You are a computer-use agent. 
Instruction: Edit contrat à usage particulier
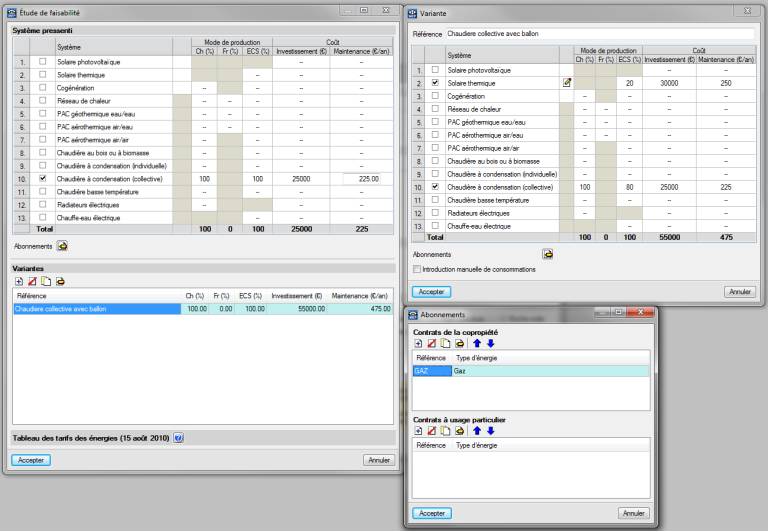(459, 431)
